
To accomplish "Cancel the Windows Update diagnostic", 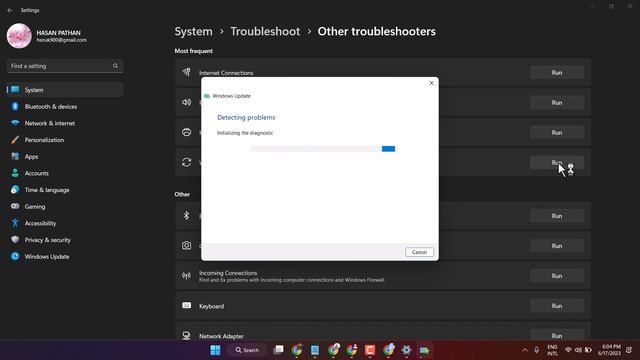I will [419, 252].
